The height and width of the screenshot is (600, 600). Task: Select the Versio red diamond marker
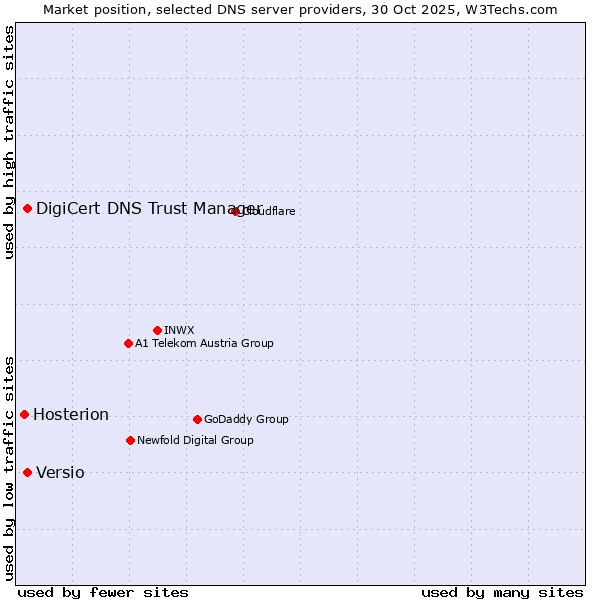click(x=28, y=472)
